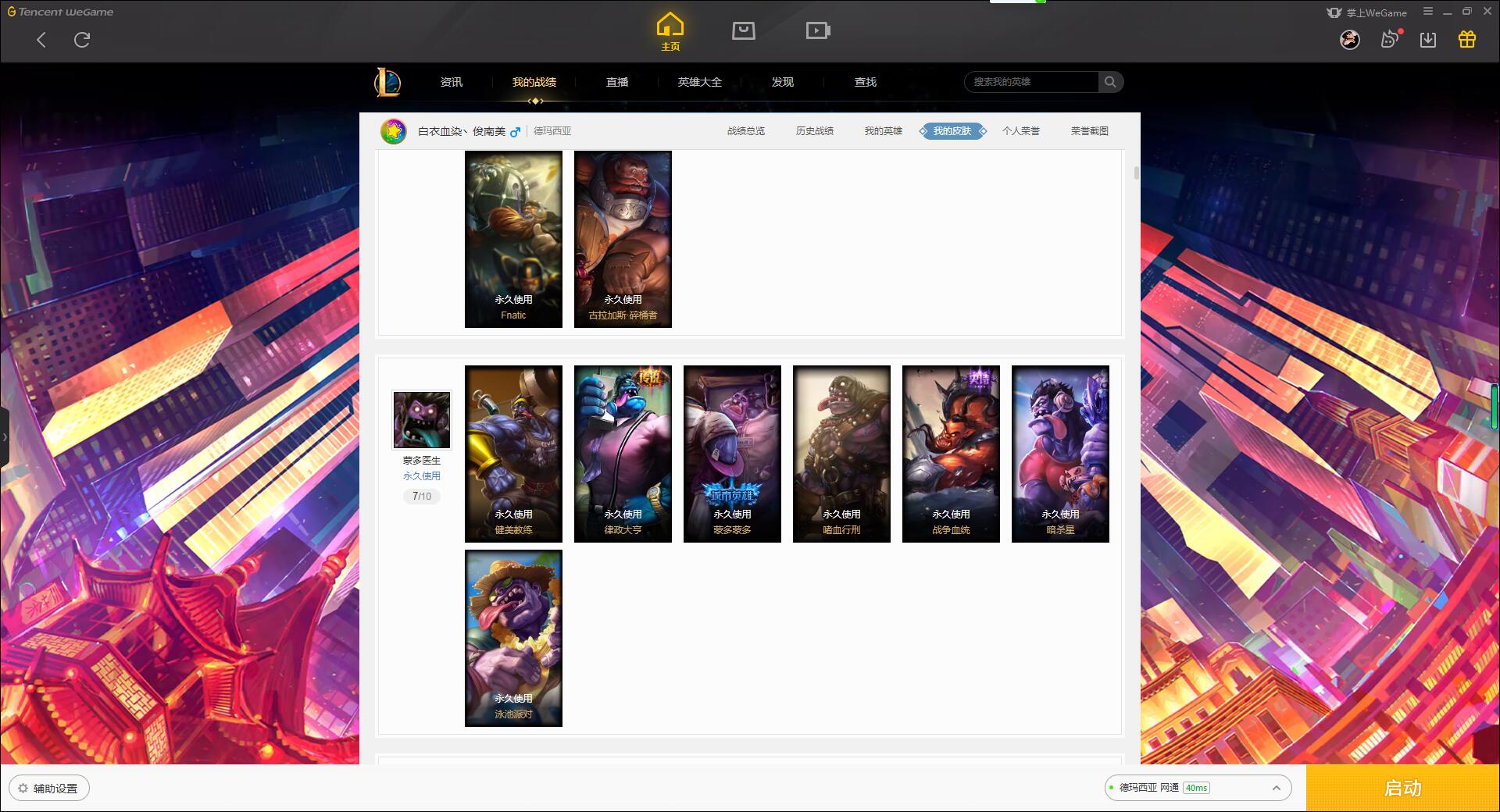1500x812 pixels.
Task: Open the 暗杀星 skin card
Action: (x=1060, y=454)
